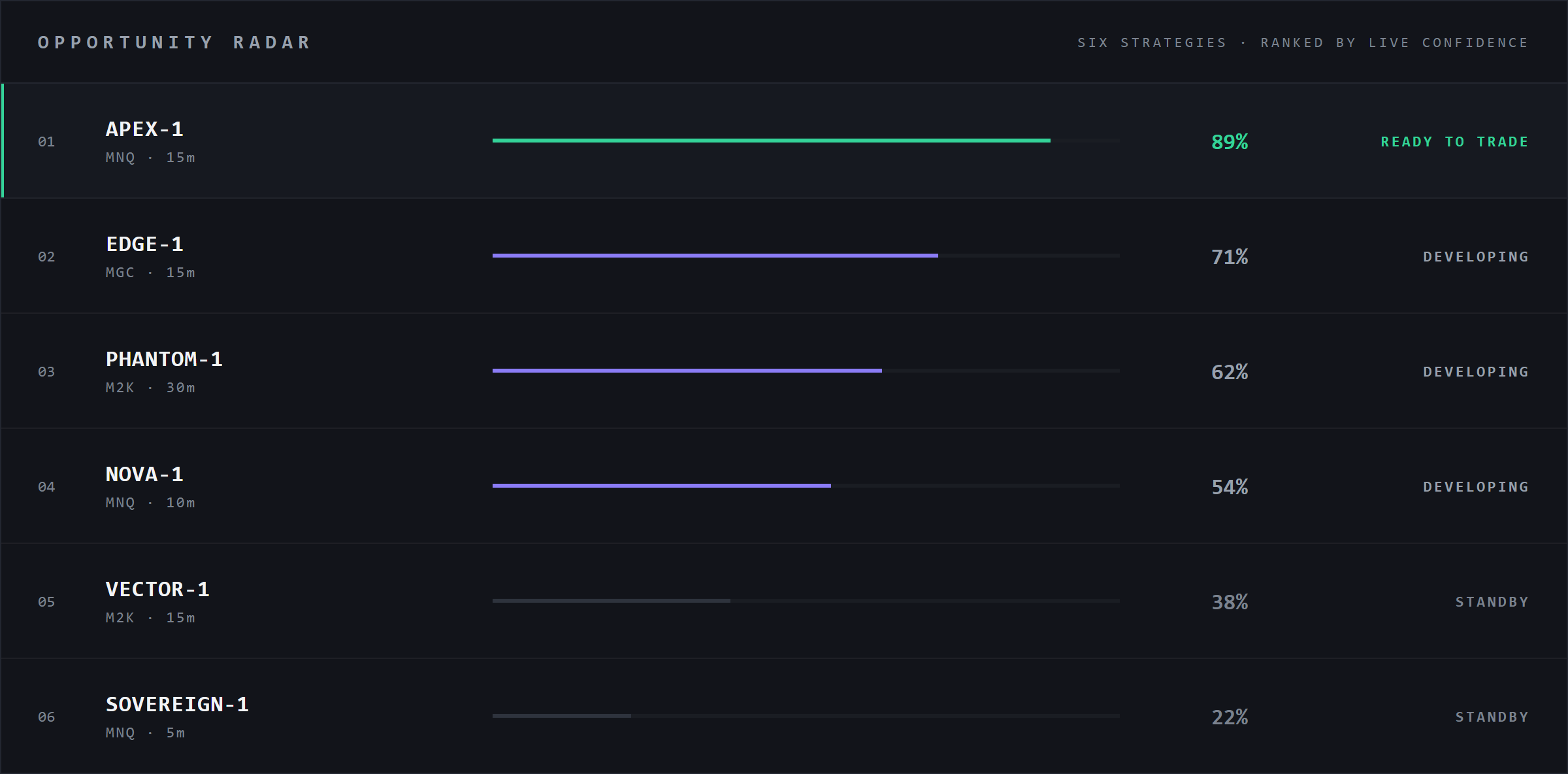
Task: Click DEVELOPING status for PHANTOM-1
Action: 1476,372
